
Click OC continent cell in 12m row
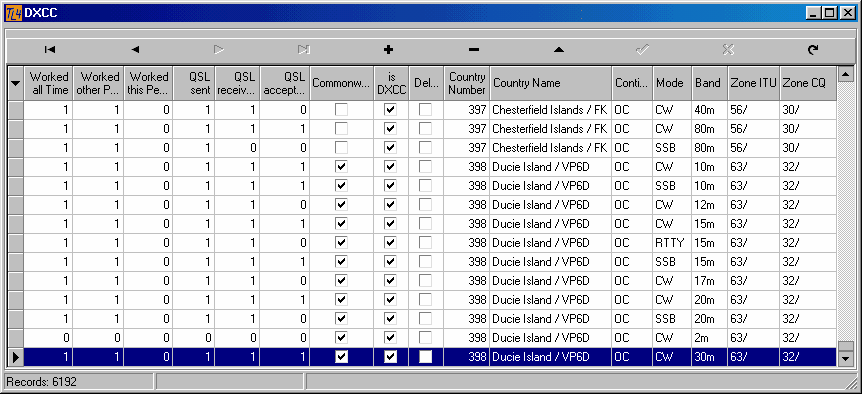[x=632, y=205]
